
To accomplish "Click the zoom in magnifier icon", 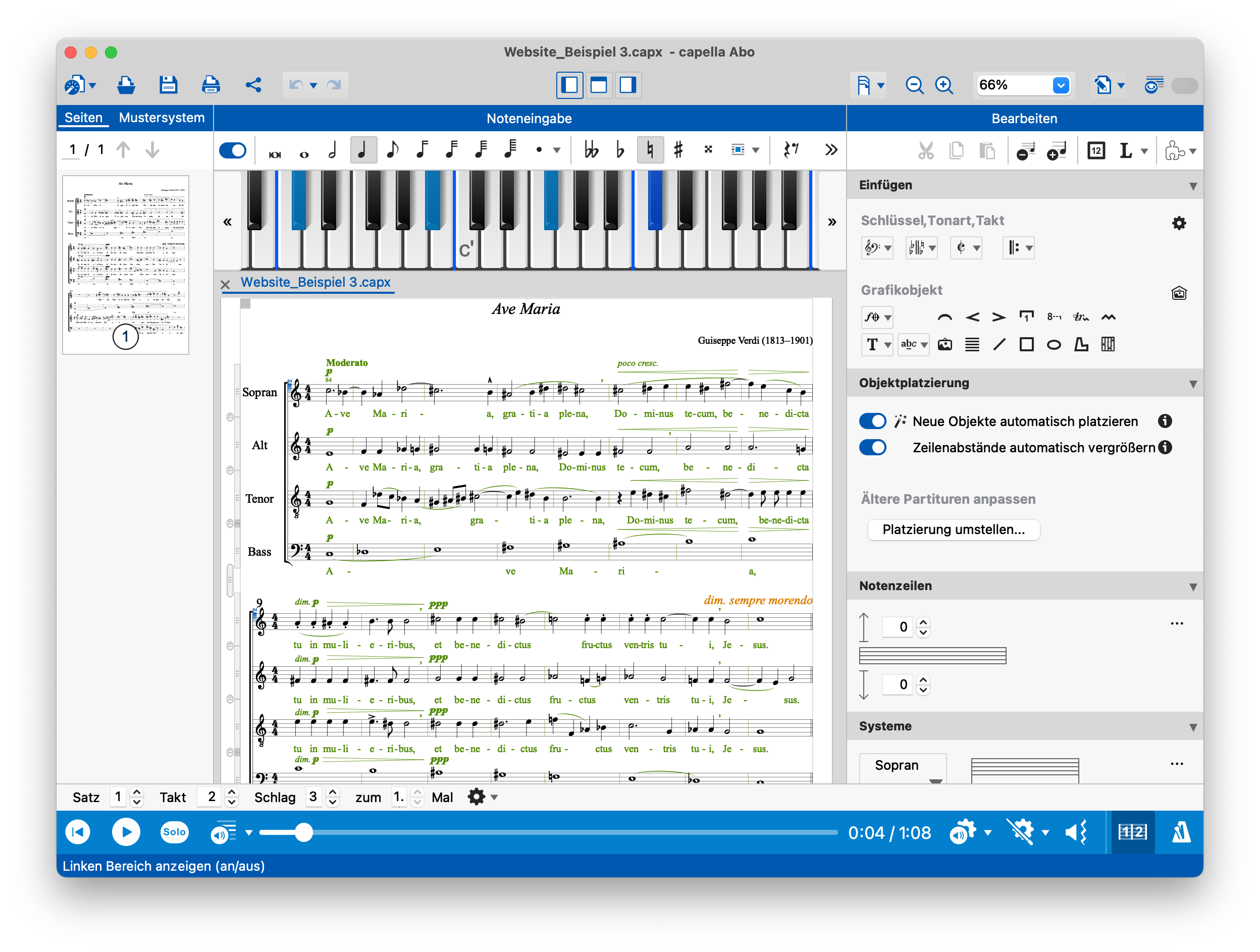I will click(944, 85).
